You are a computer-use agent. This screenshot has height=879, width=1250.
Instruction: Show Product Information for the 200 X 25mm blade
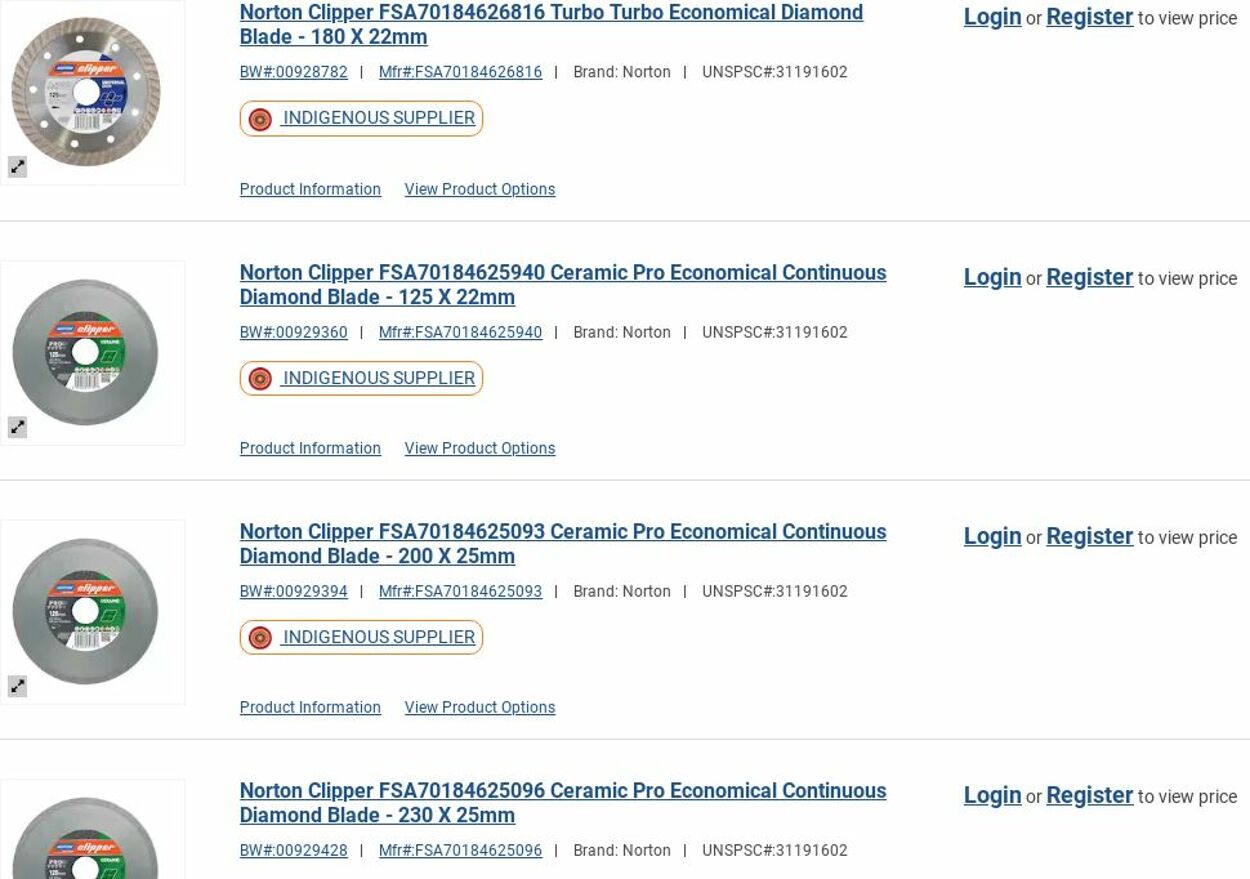click(310, 707)
